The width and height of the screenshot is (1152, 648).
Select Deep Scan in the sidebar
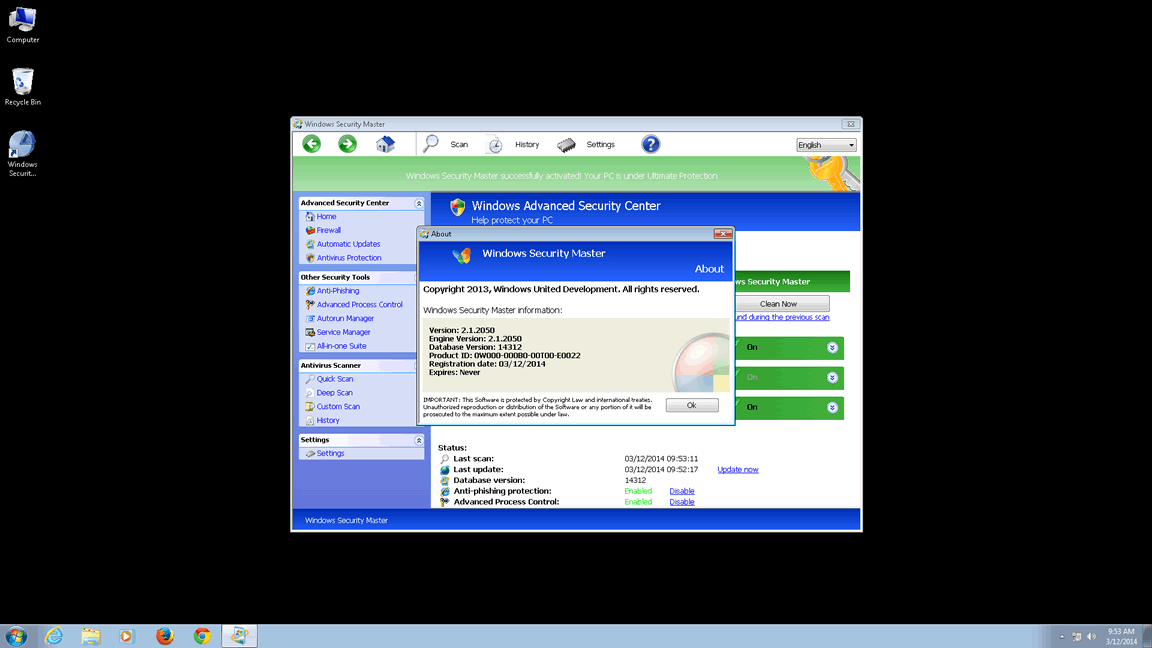pyautogui.click(x=334, y=393)
